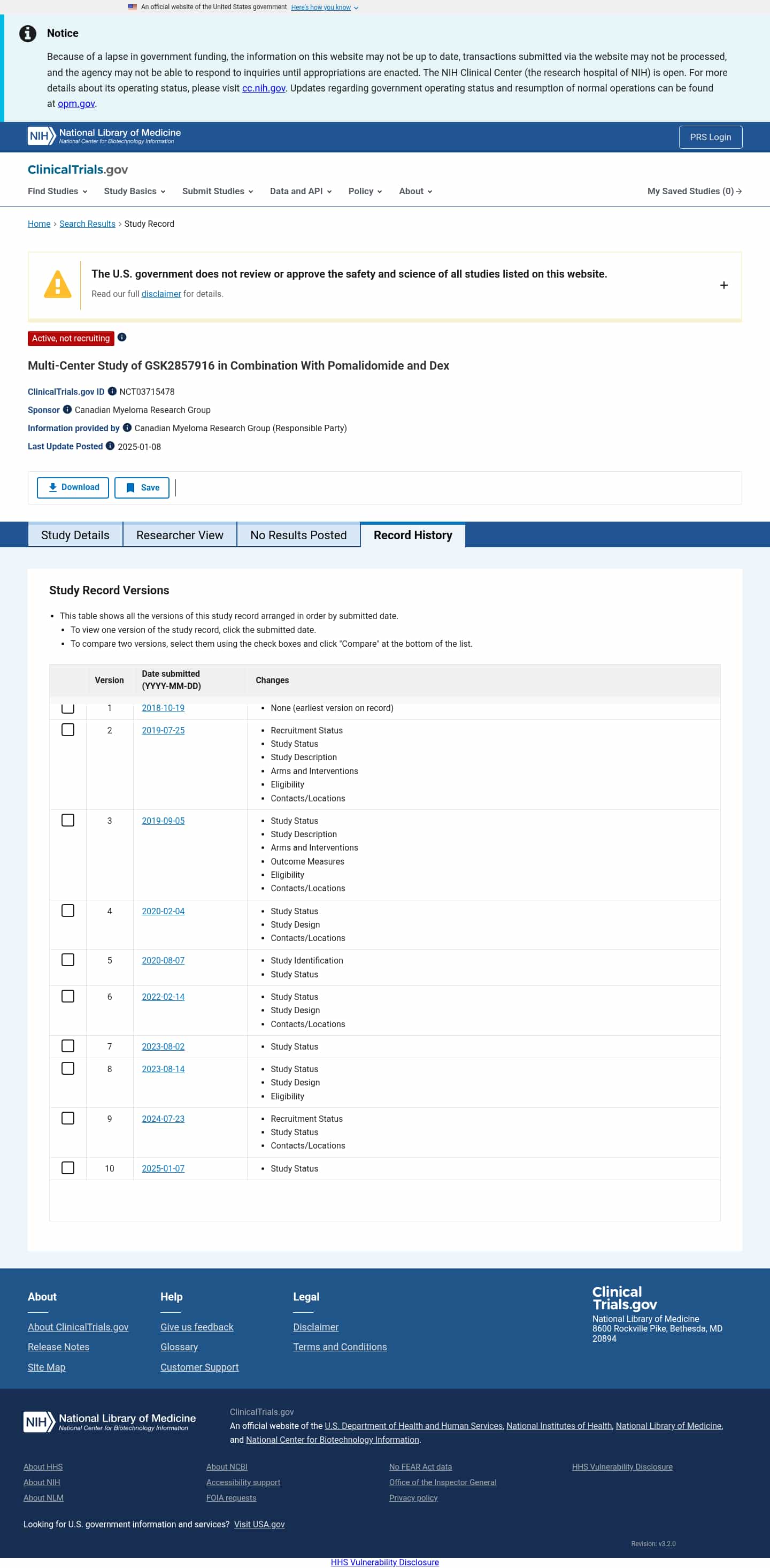This screenshot has height=1568, width=770.
Task: Select the No Results Posted tab
Action: pos(298,535)
